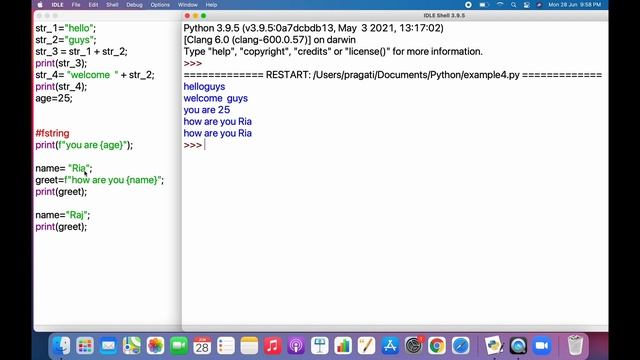Click the Python 3.9.5 version line
The image size is (640, 360).
[313, 28]
